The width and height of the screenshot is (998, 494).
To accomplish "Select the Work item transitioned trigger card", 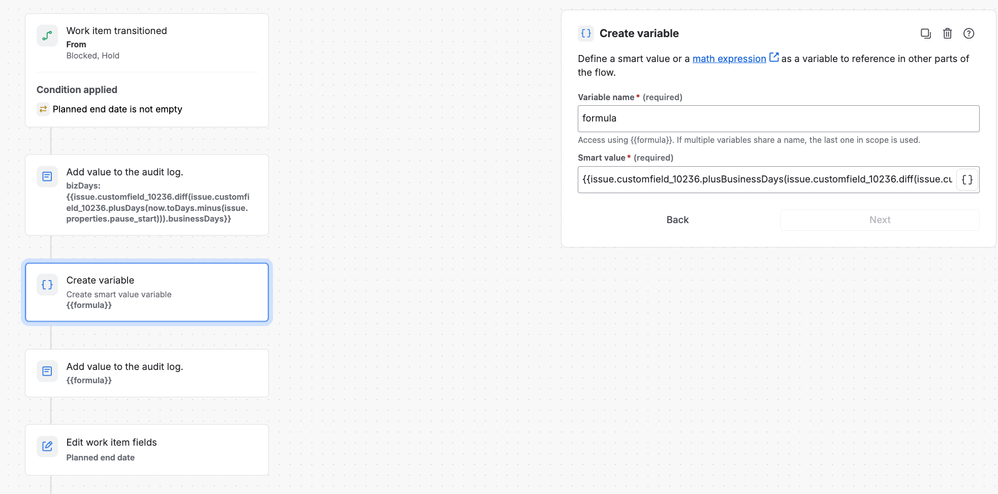I will point(147,71).
